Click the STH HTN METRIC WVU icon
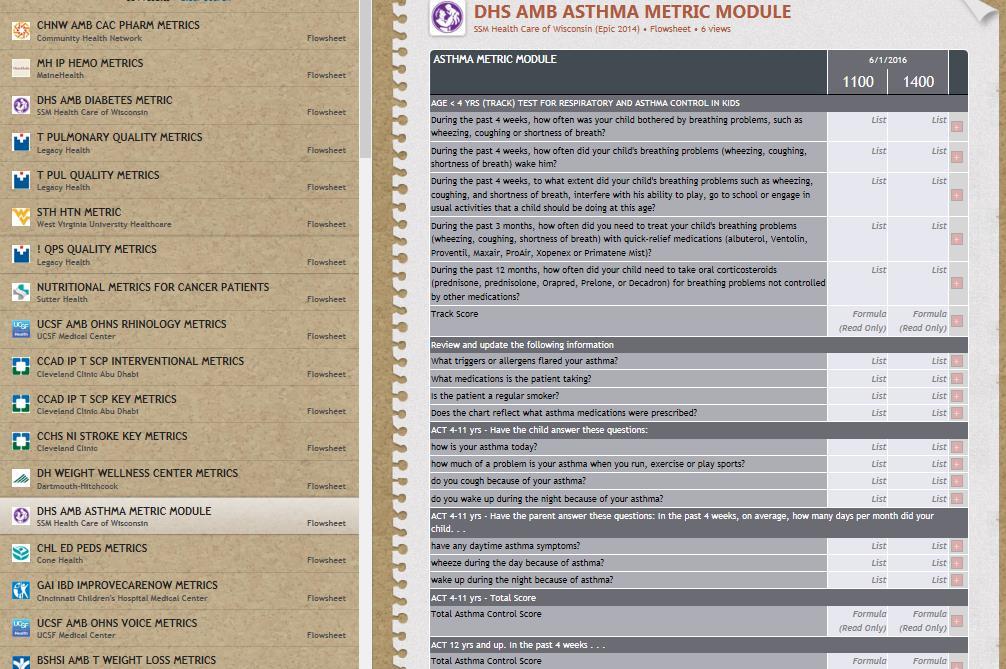This screenshot has height=669, width=1006. coord(21,217)
